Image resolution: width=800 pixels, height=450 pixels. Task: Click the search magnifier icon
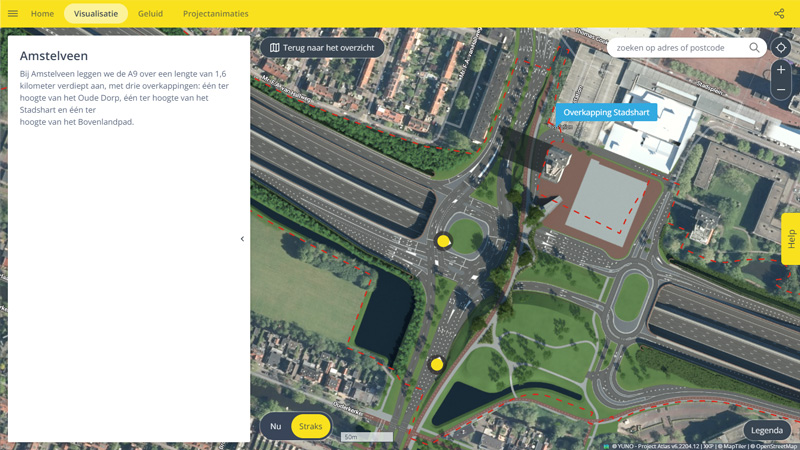[x=754, y=48]
